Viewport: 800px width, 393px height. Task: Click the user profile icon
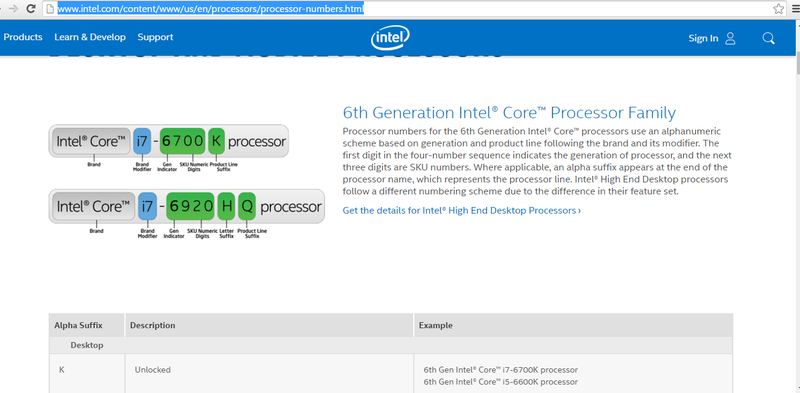(730, 38)
